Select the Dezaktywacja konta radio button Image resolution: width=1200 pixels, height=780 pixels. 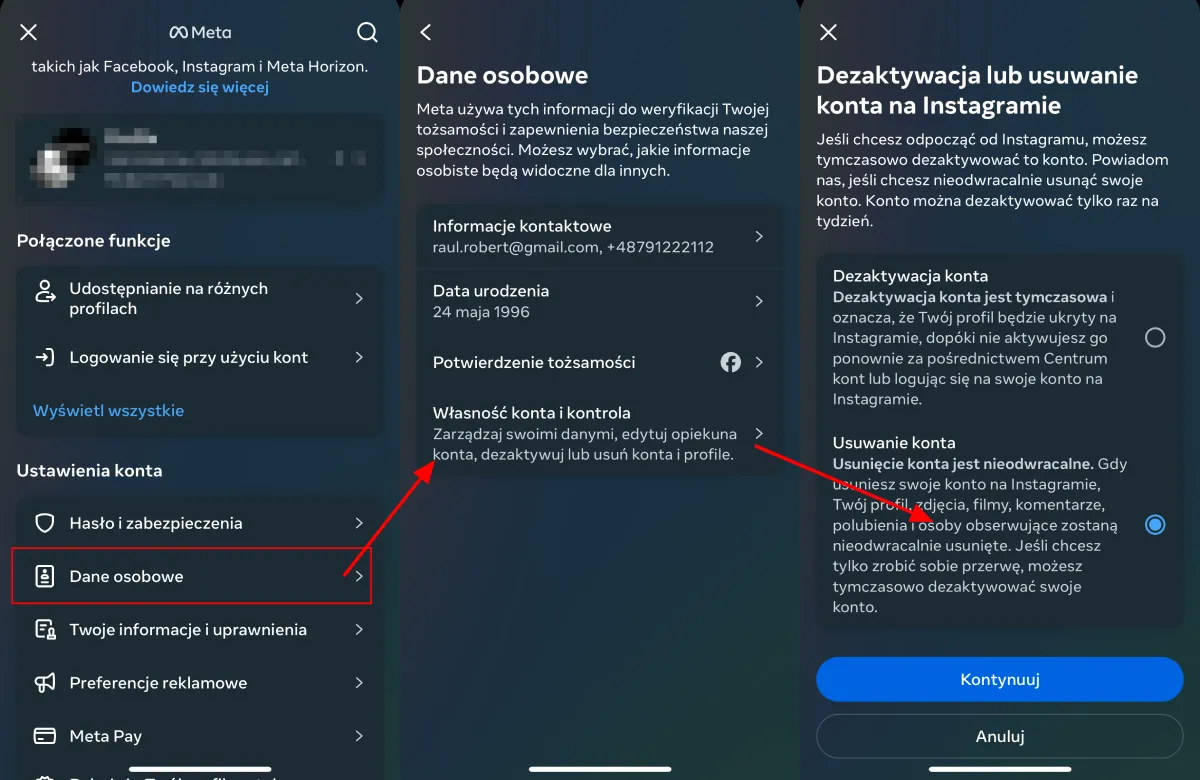(x=1155, y=338)
